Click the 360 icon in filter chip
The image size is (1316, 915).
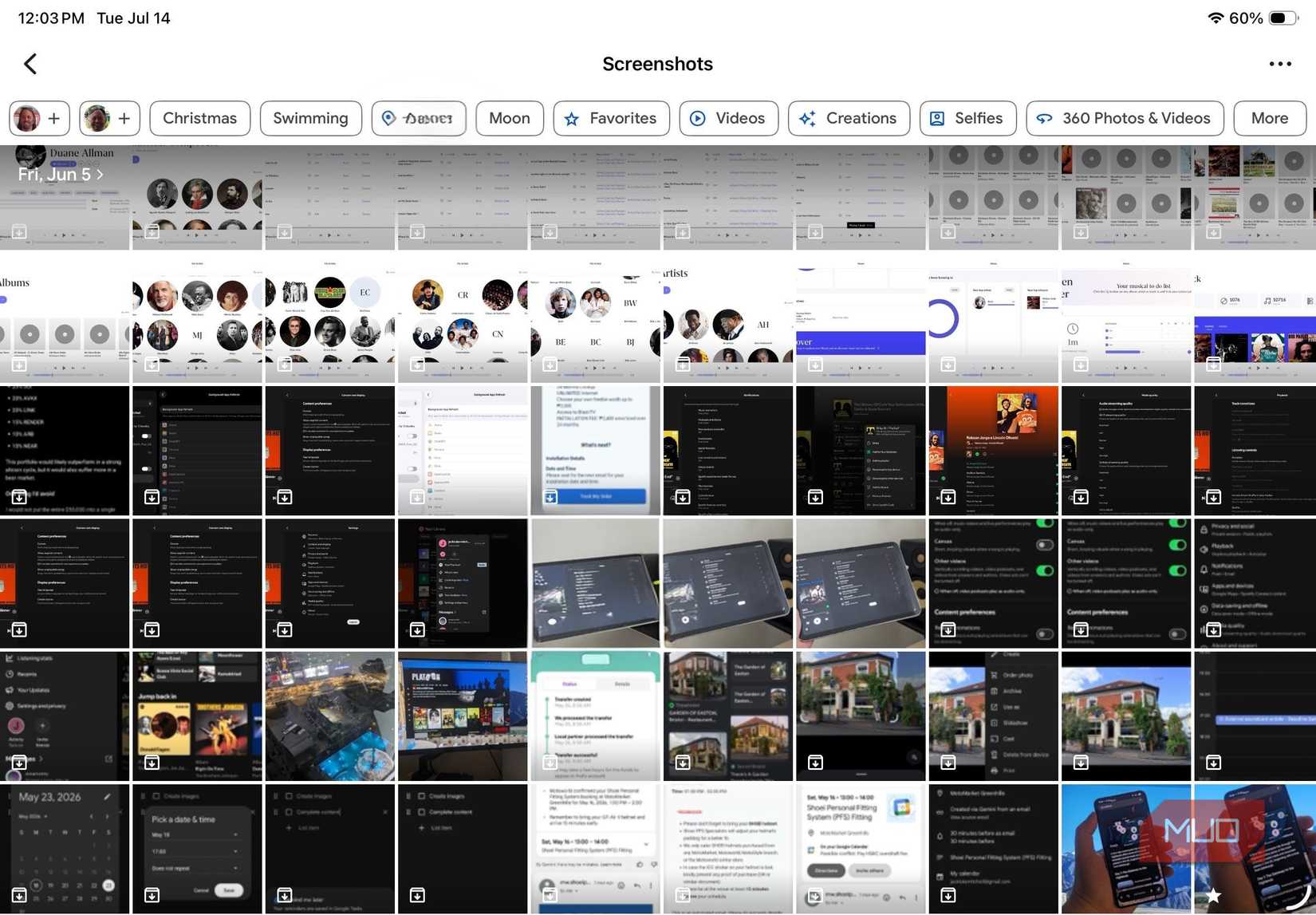(x=1044, y=119)
